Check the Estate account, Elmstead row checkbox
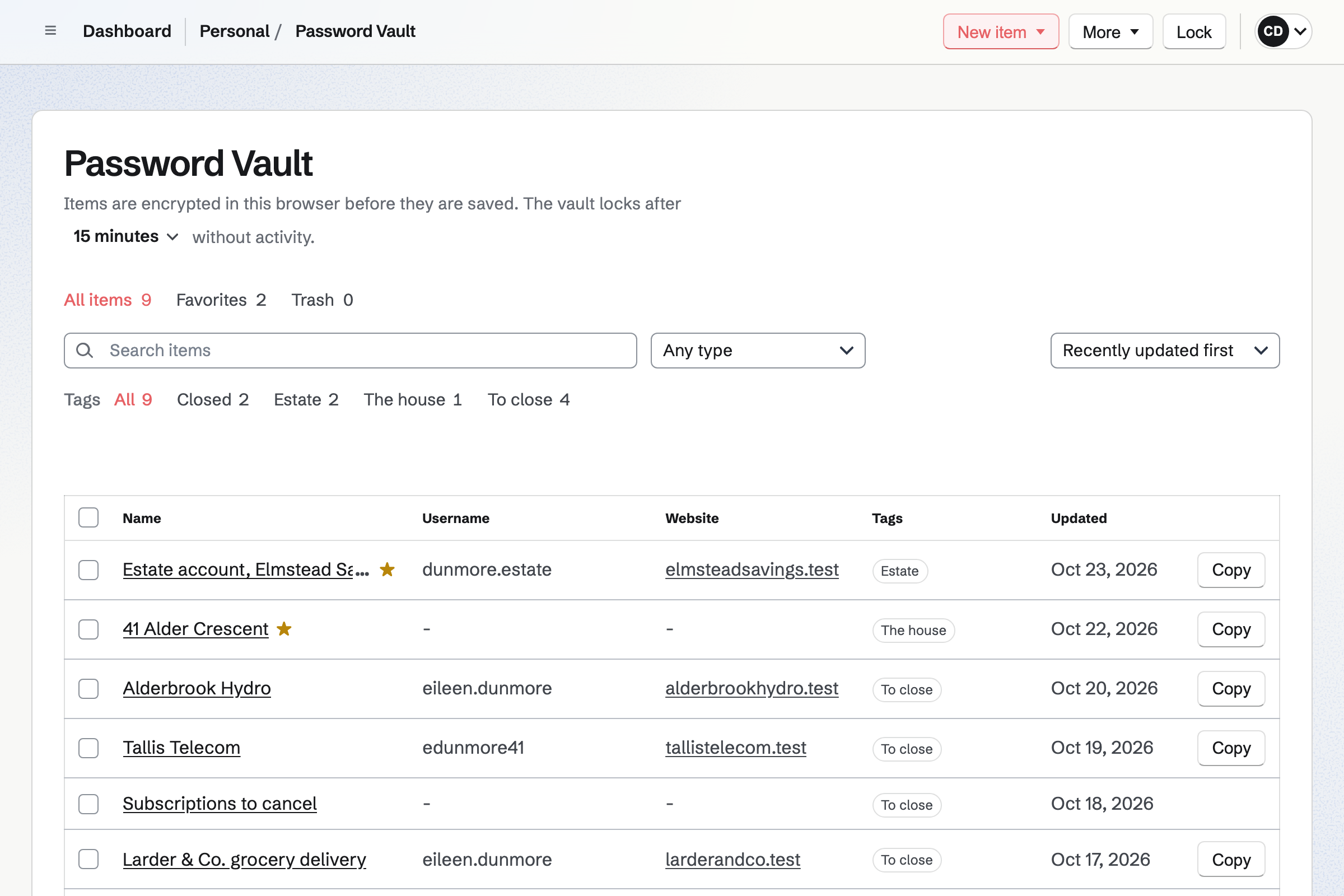Screen dimensions: 1344x896 (88, 570)
